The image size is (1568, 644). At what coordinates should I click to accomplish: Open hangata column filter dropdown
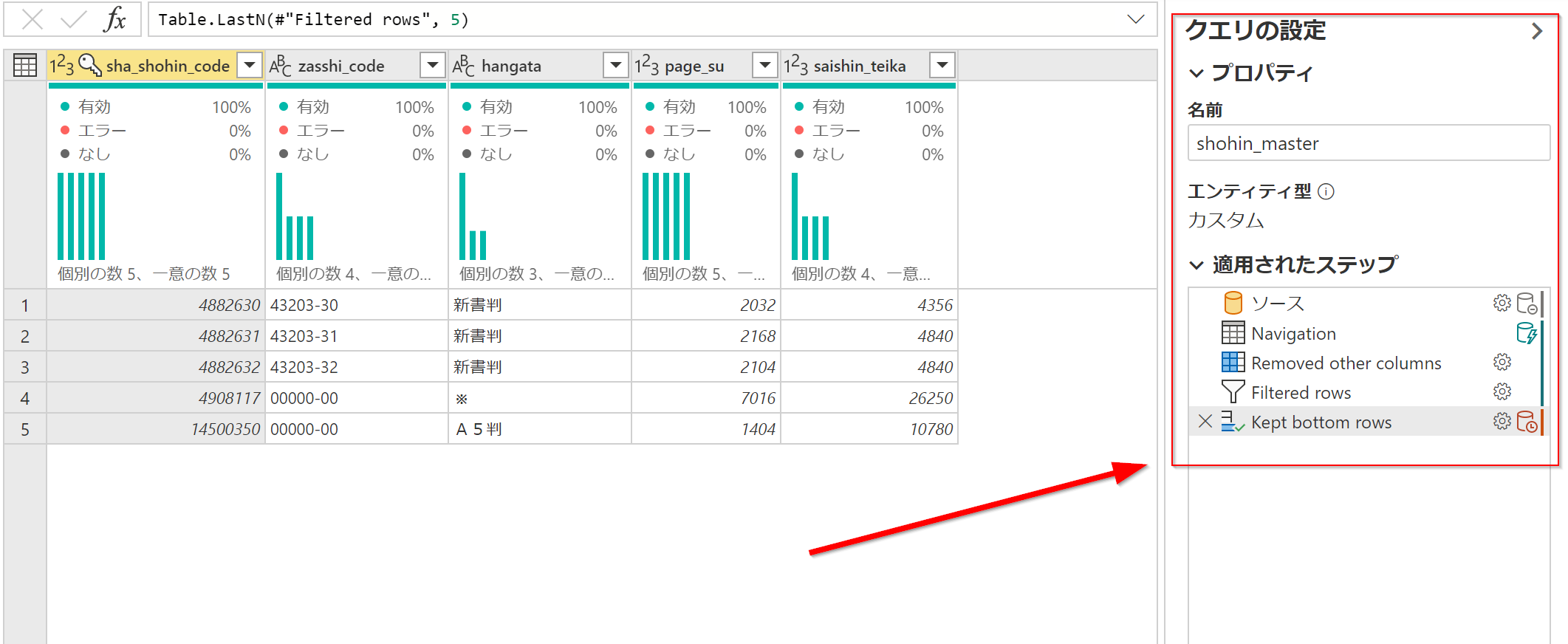[x=616, y=66]
